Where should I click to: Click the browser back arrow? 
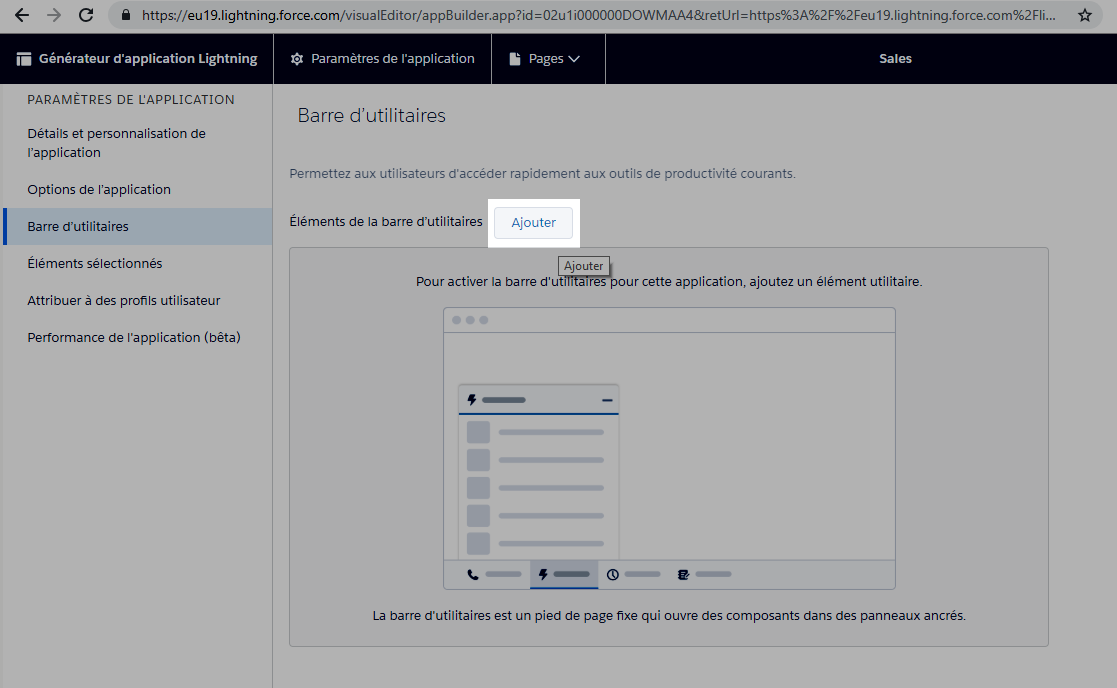21,15
